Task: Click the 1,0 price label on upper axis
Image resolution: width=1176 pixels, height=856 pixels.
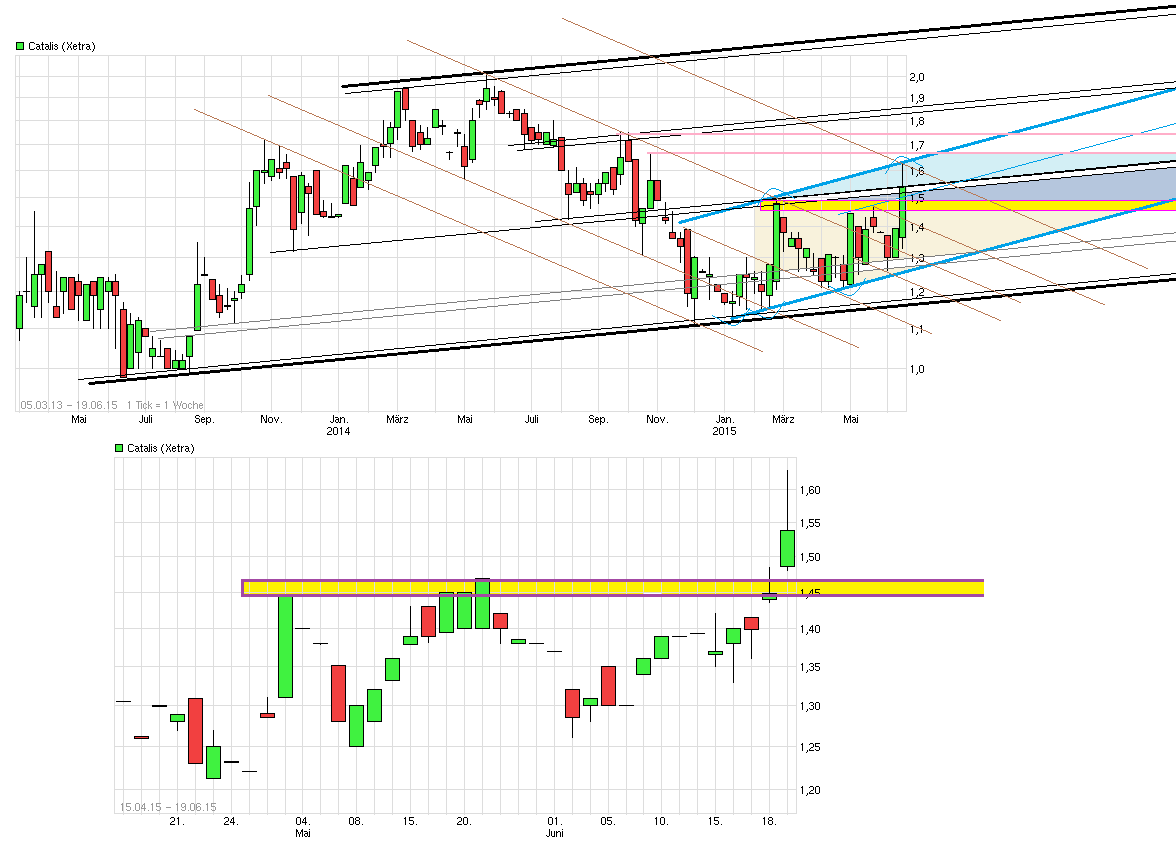Action: [916, 369]
